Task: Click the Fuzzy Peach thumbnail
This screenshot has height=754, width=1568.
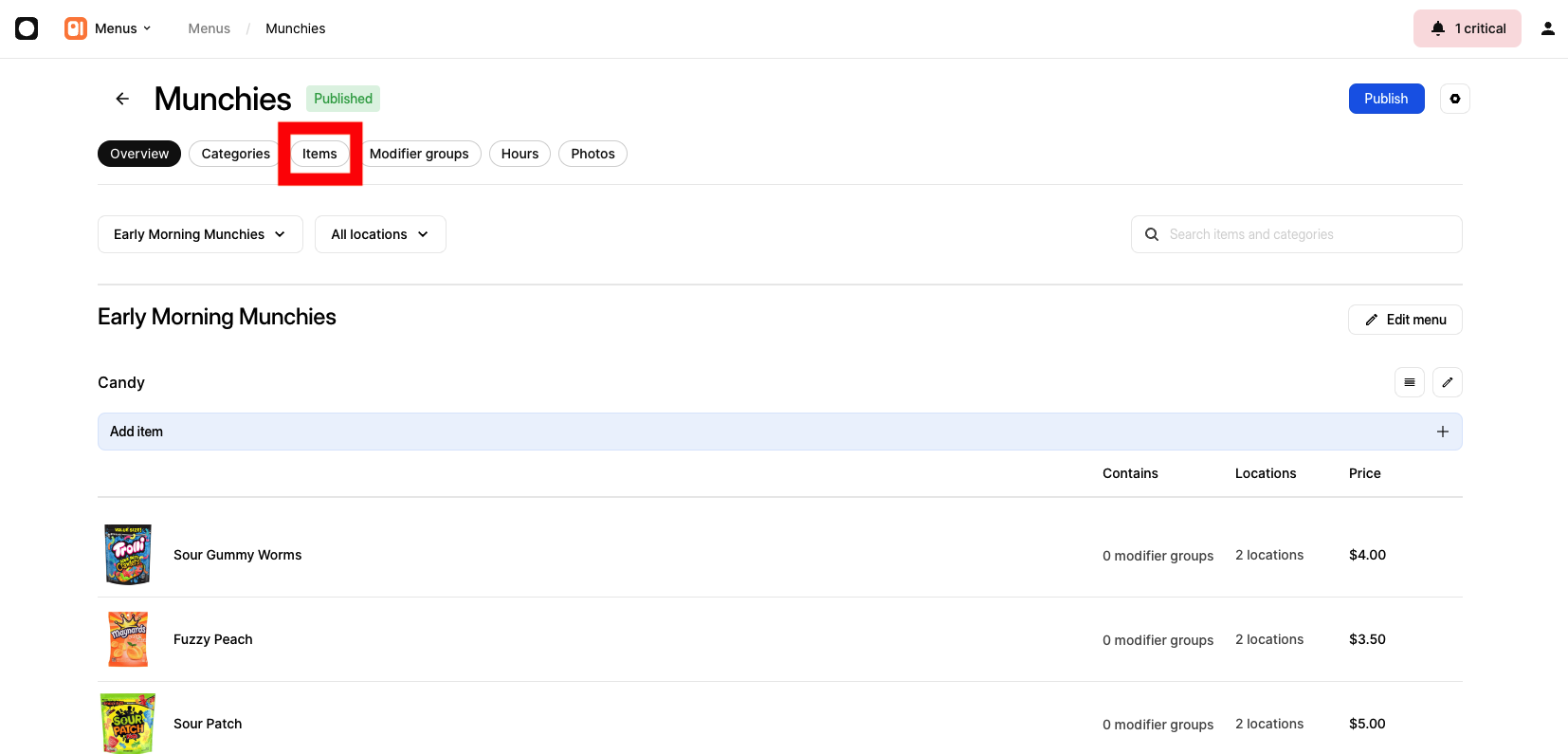Action: pyautogui.click(x=128, y=639)
